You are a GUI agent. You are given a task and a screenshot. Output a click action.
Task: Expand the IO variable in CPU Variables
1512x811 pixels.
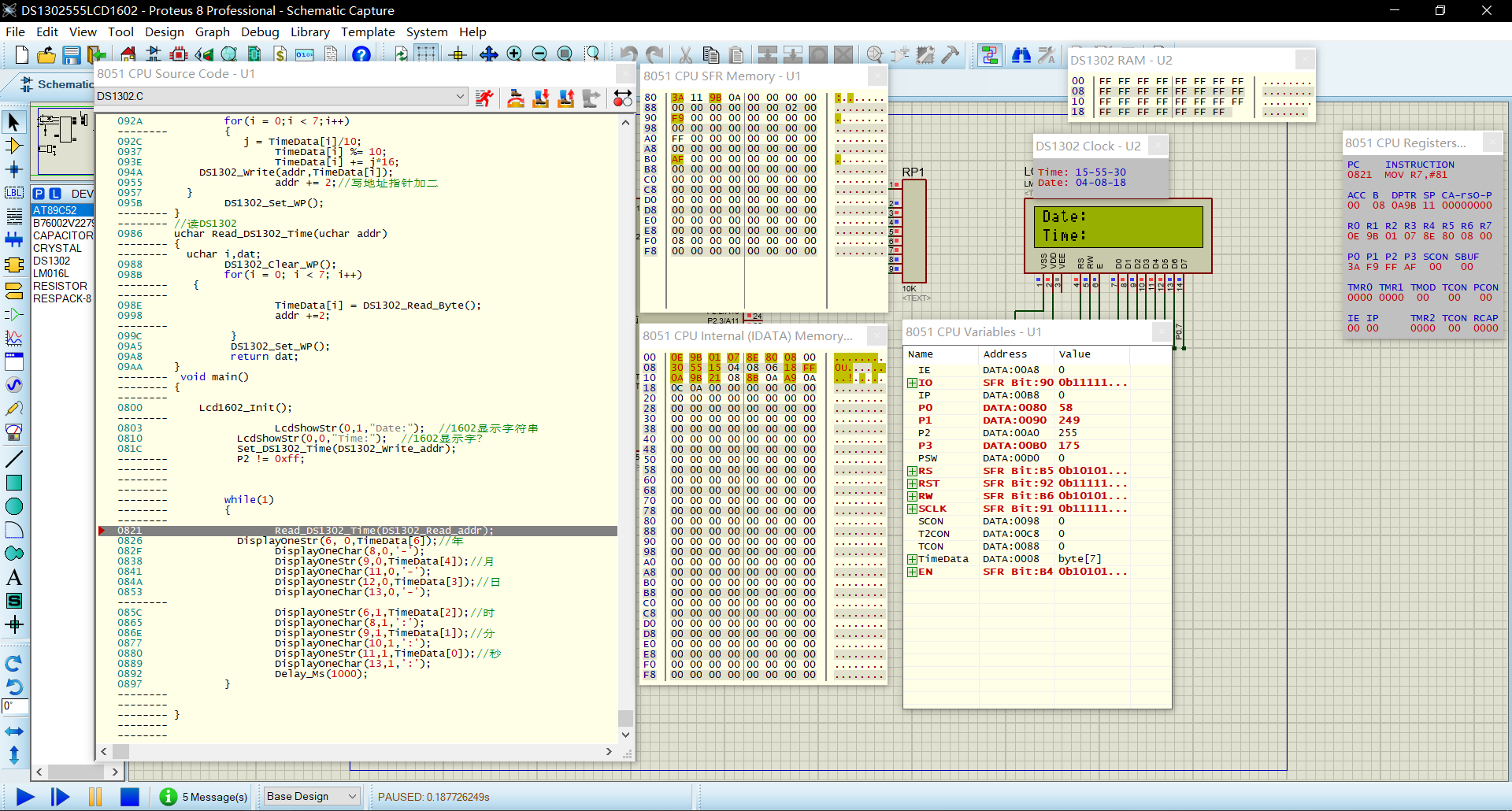point(912,383)
